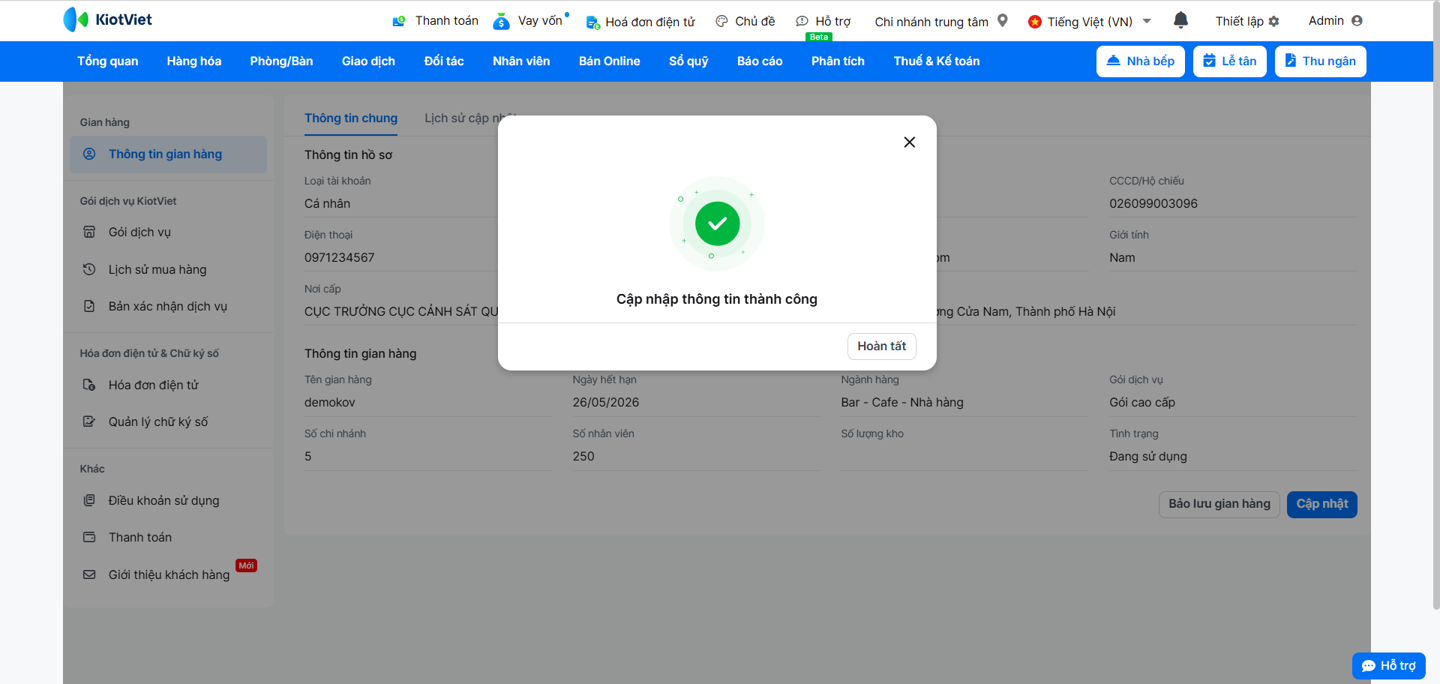Open the Tổng quan menu
The height and width of the screenshot is (684, 1440).
[x=108, y=61]
